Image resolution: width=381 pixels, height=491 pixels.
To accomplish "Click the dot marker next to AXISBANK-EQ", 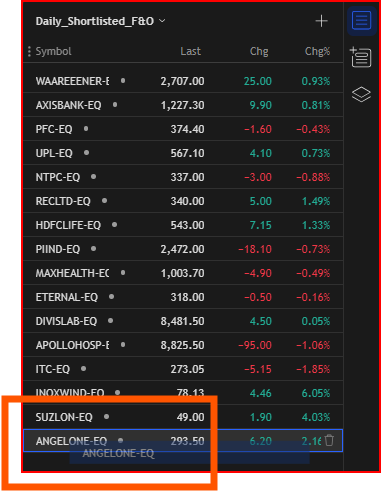I will click(x=115, y=105).
